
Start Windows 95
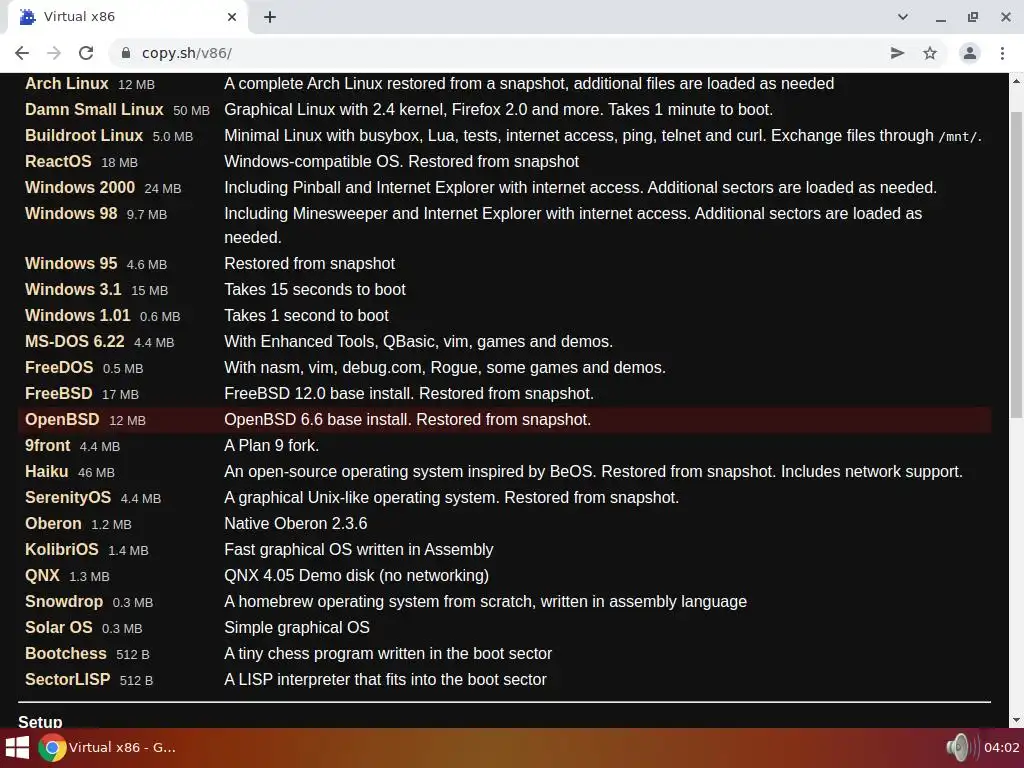[x=71, y=263]
